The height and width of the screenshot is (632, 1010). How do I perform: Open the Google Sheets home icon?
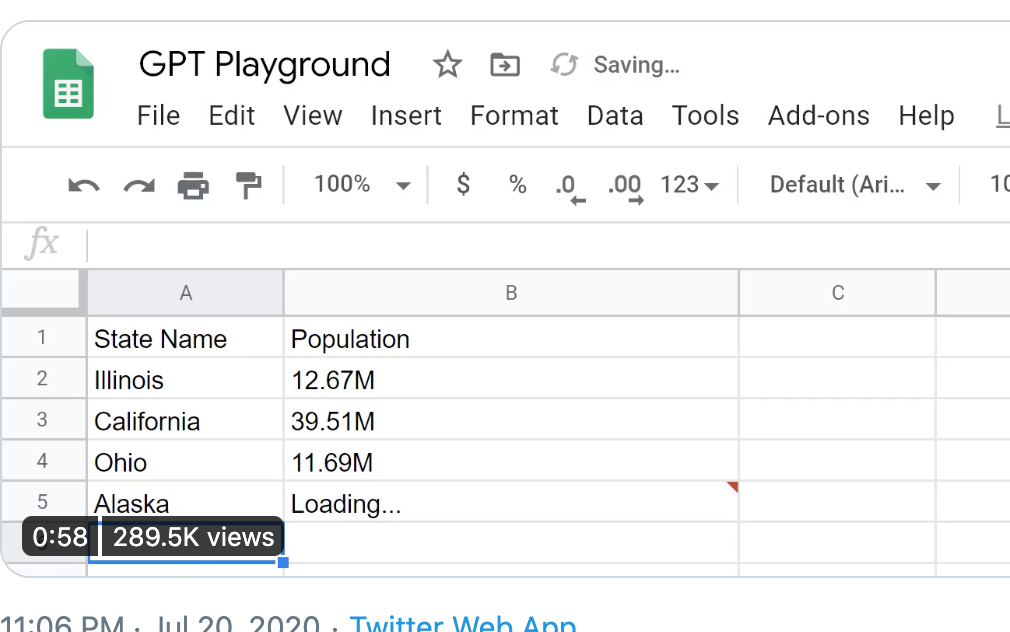[68, 84]
